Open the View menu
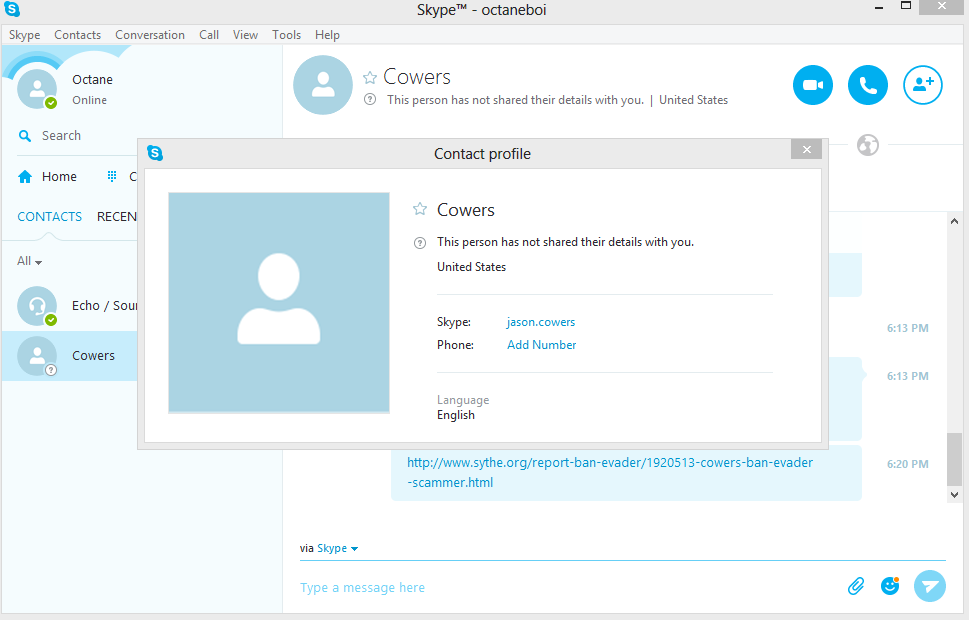Screen dimensions: 969x620 coord(245,35)
